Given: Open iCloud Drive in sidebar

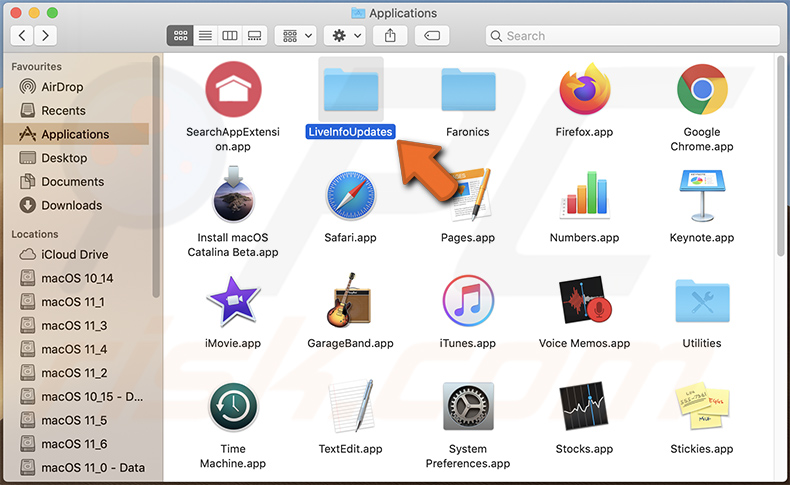Looking at the screenshot, I should click(76, 255).
